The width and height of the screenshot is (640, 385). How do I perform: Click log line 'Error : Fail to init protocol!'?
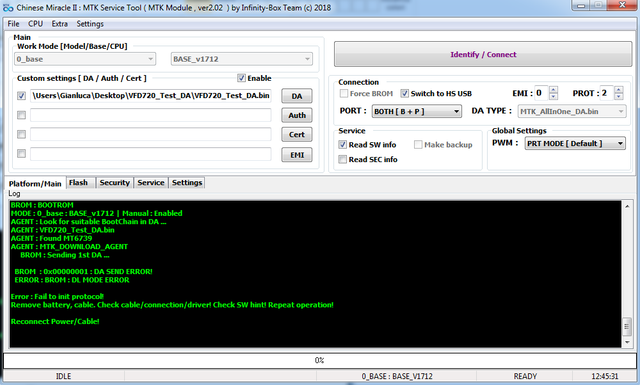click(x=57, y=296)
